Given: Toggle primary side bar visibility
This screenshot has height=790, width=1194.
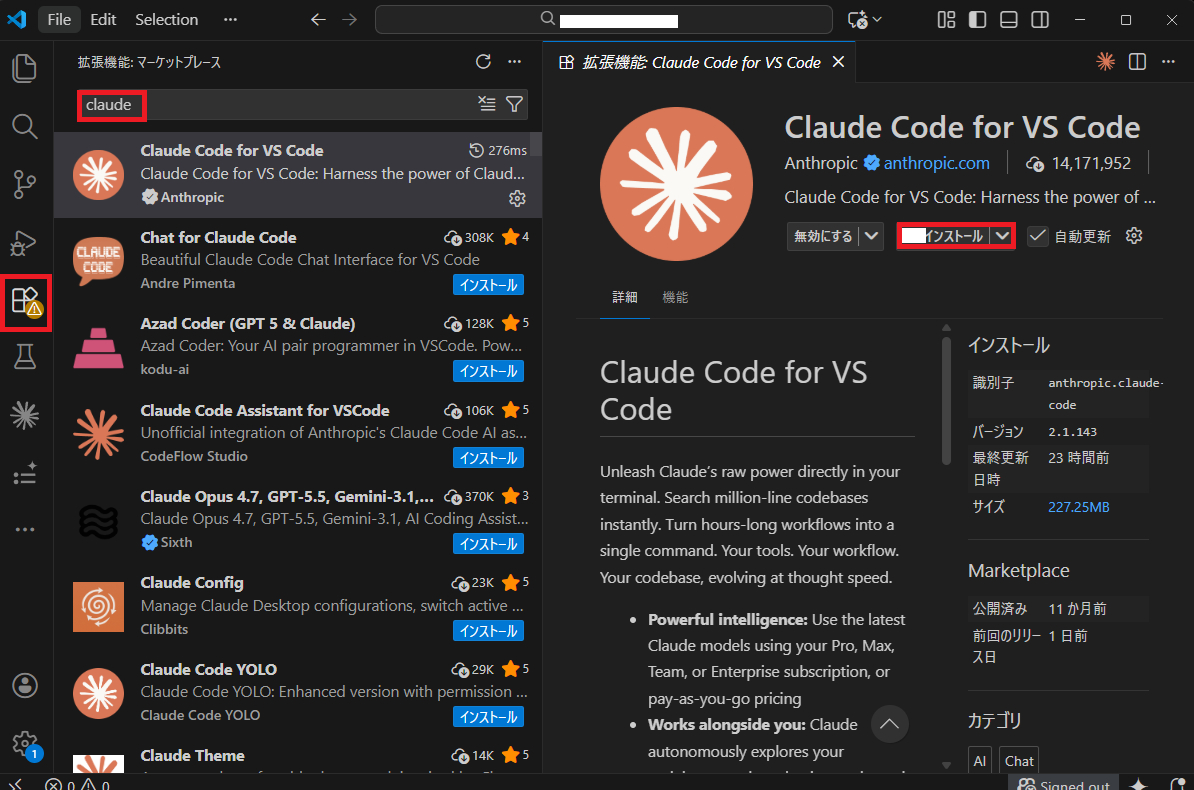Looking at the screenshot, I should [978, 20].
